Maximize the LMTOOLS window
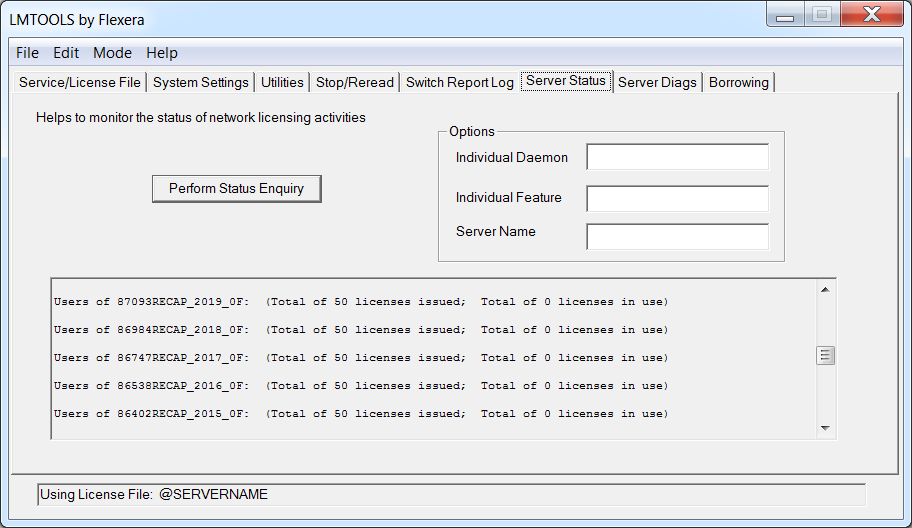This screenshot has height=528, width=912. point(822,15)
